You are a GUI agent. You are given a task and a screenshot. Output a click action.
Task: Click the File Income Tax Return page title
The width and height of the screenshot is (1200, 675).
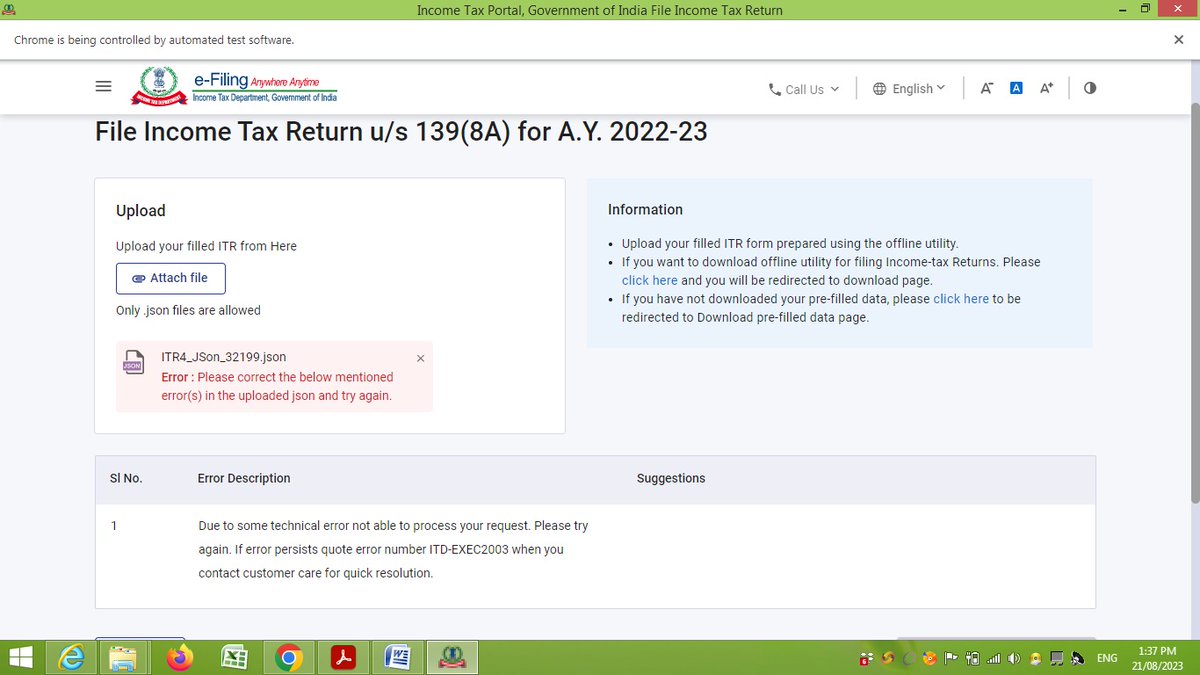coord(401,131)
